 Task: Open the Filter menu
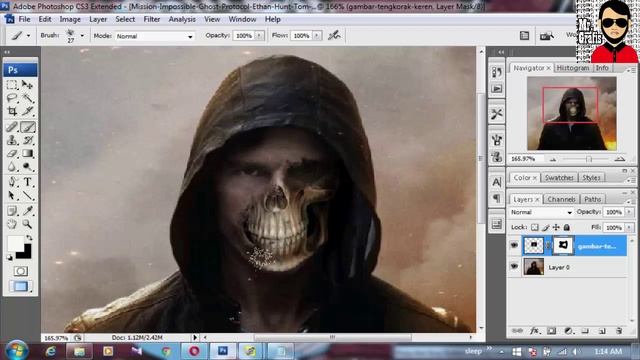[151, 19]
